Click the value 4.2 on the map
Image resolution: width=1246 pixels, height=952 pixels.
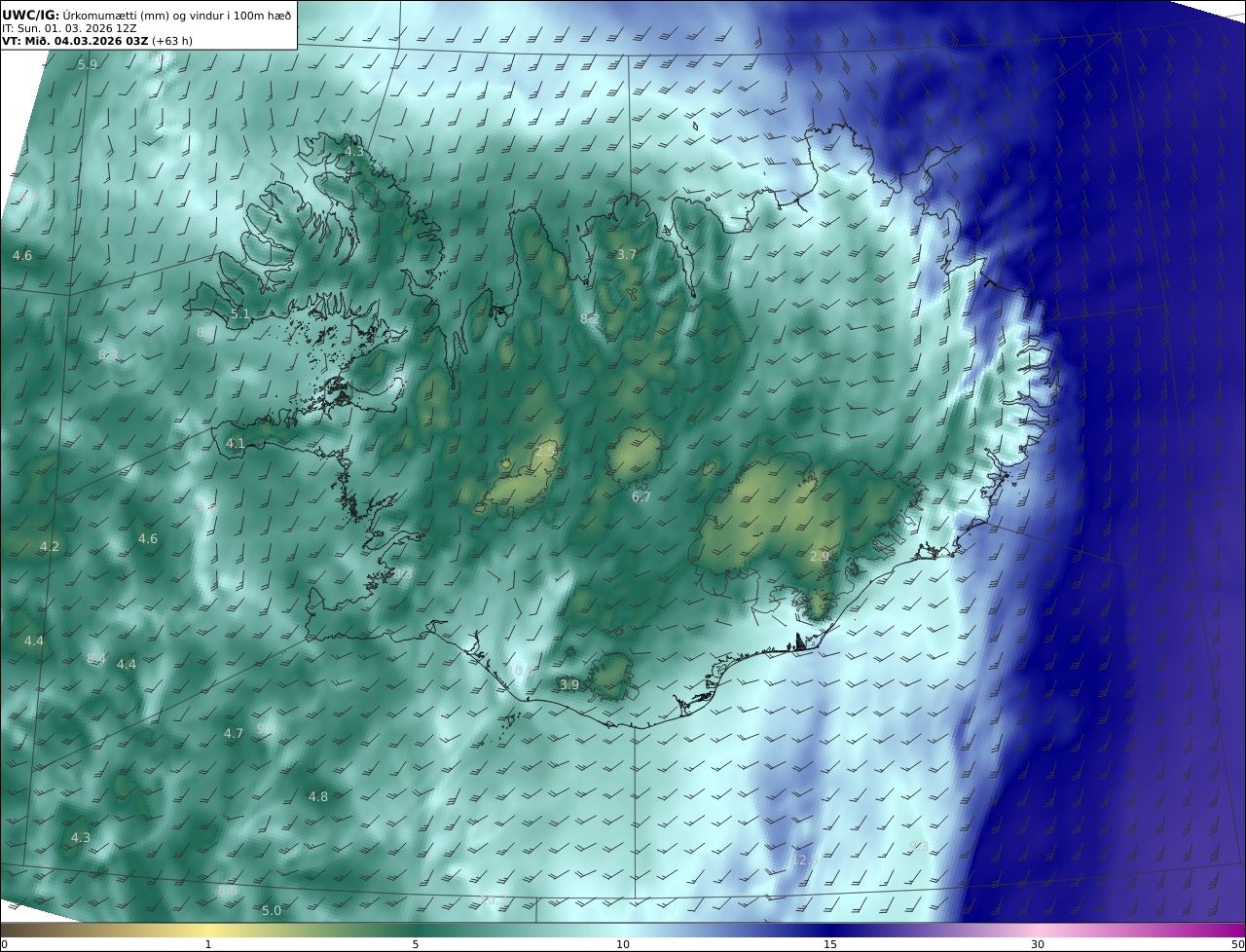[x=49, y=547]
